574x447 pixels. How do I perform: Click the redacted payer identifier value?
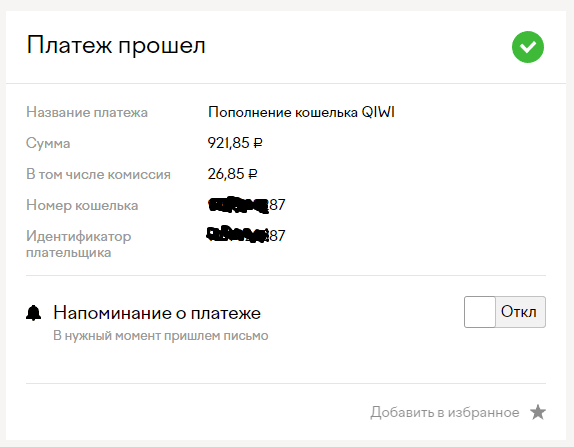(246, 235)
